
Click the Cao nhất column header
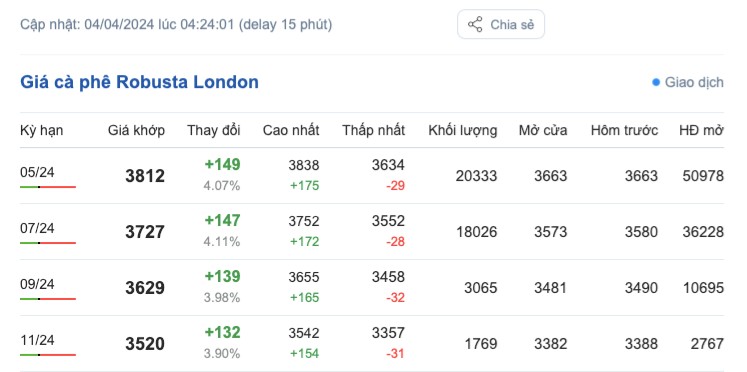click(x=291, y=130)
